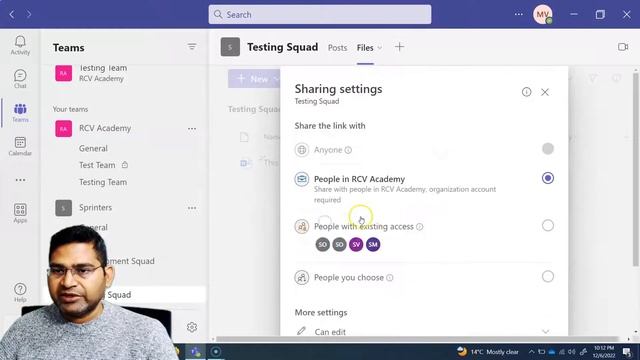Navigate forward with the forward arrow
Screen dimensions: 640x360
pyautogui.click(x=29, y=15)
